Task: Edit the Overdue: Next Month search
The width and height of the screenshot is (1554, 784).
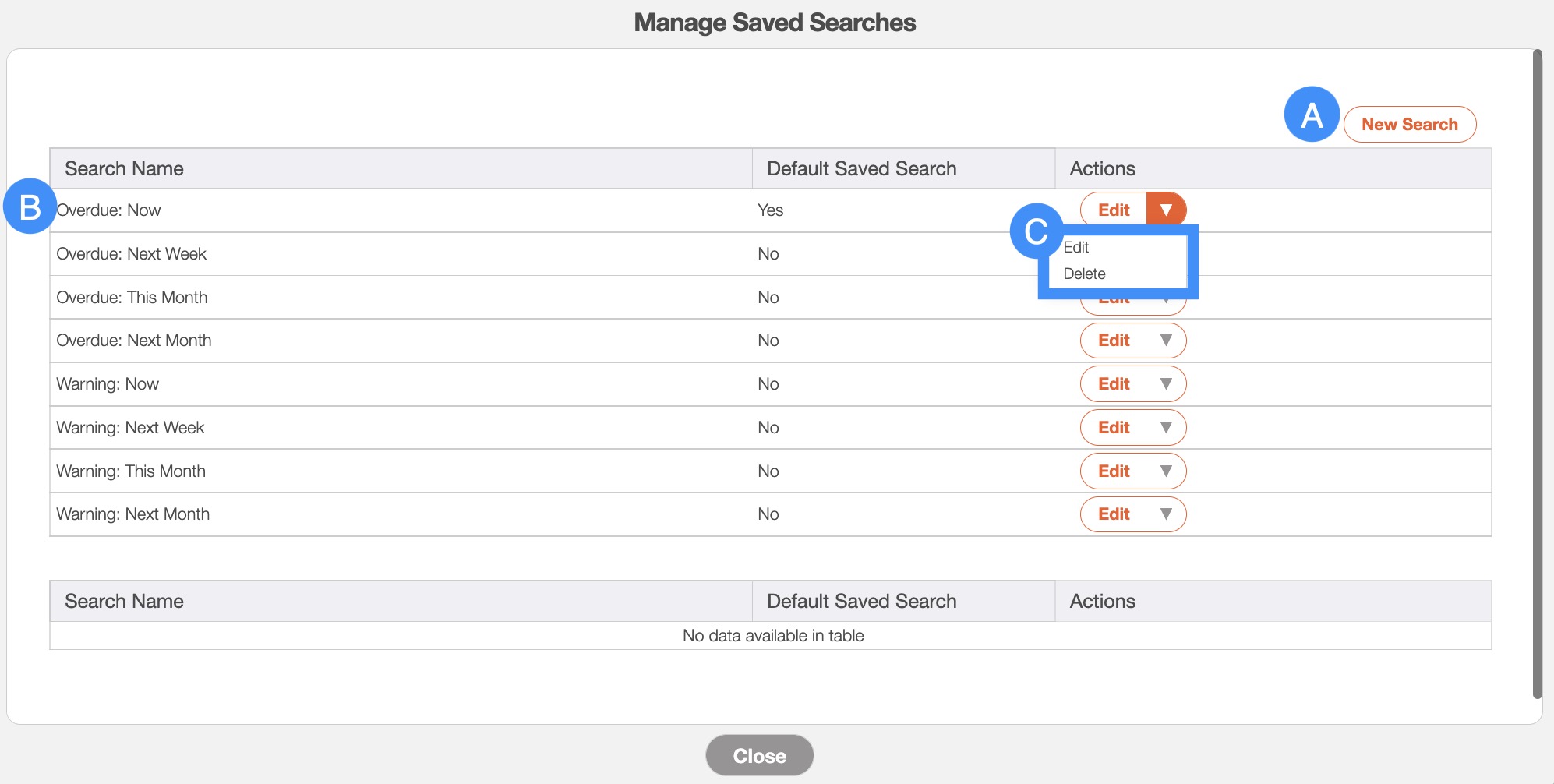Action: (x=1114, y=341)
